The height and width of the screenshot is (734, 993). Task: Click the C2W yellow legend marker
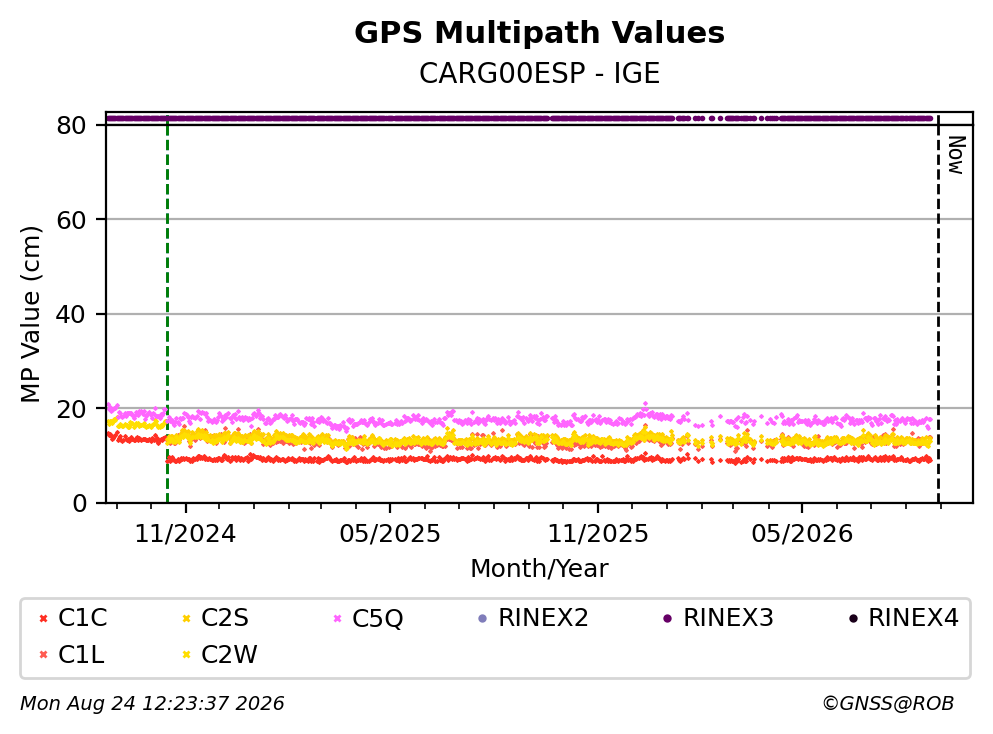click(186, 655)
